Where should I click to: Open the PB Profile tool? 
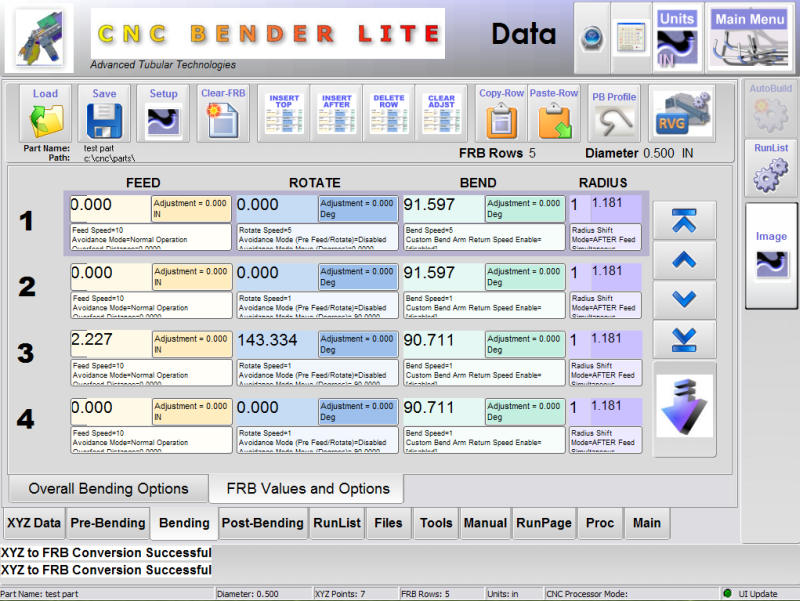pyautogui.click(x=612, y=113)
